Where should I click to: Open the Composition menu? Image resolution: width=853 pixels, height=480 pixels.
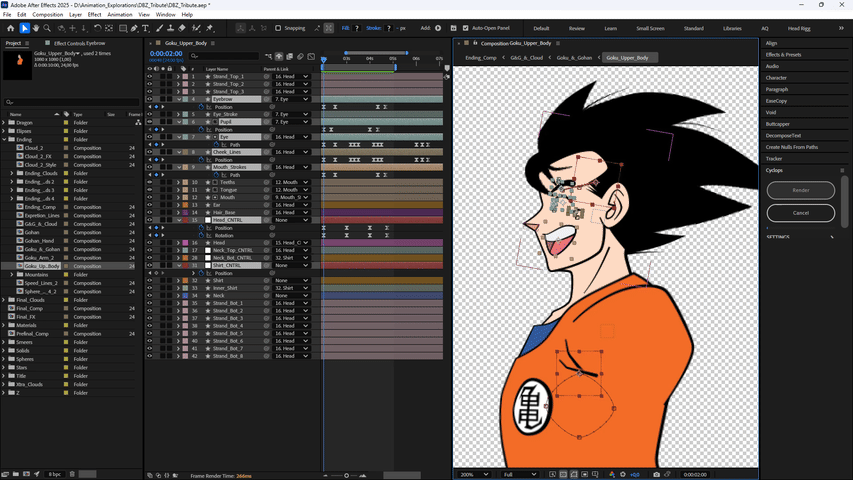(47, 15)
